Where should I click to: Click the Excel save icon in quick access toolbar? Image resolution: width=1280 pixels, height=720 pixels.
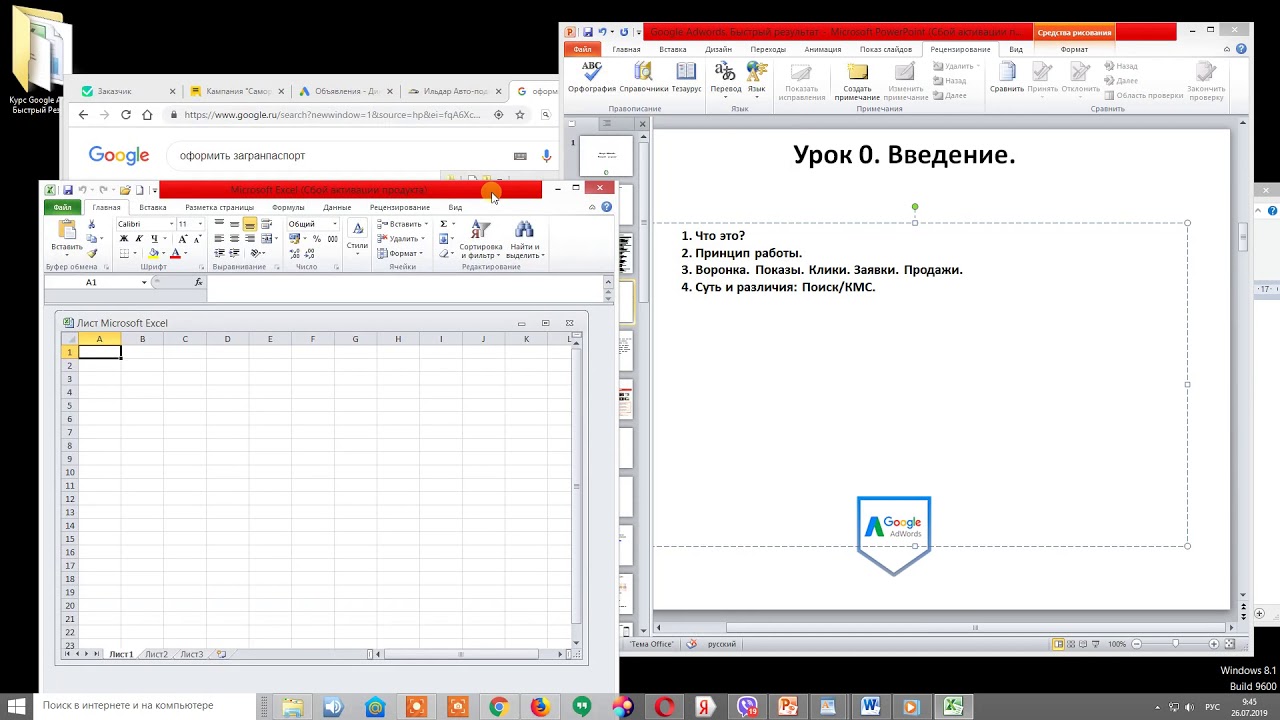[x=67, y=190]
